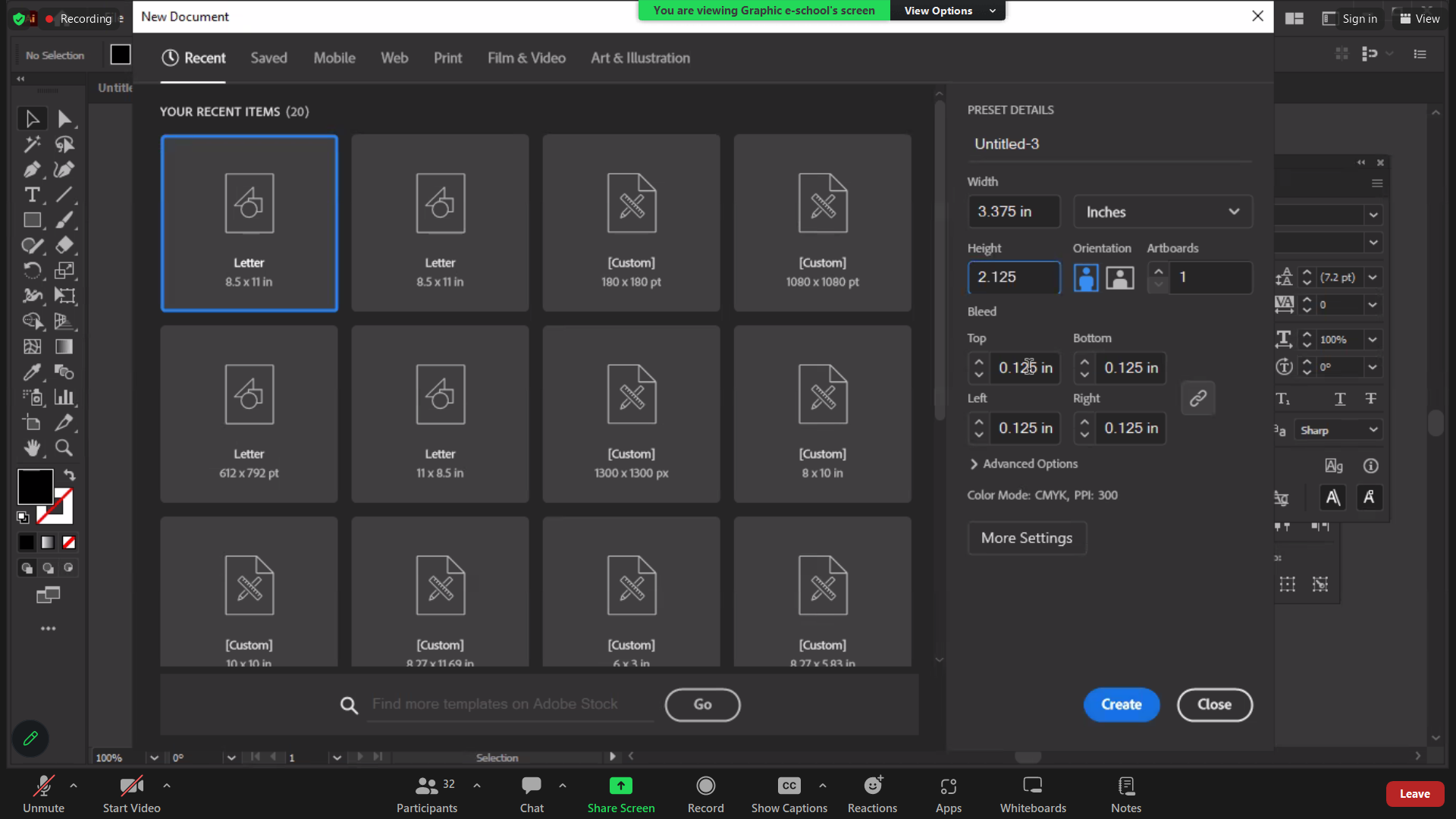Start Video in Zoom toolbar
This screenshot has height=819, width=1456.
tap(131, 793)
